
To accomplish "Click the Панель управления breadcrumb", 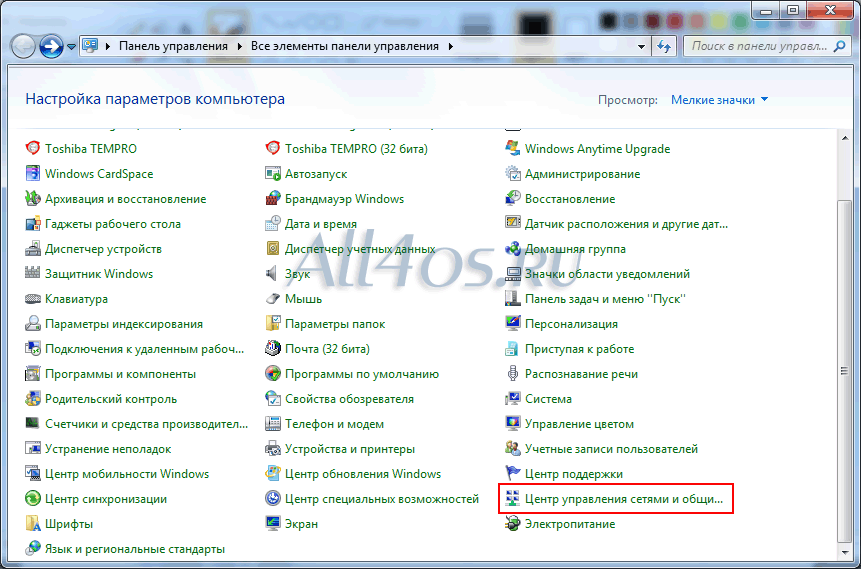I will 174,46.
